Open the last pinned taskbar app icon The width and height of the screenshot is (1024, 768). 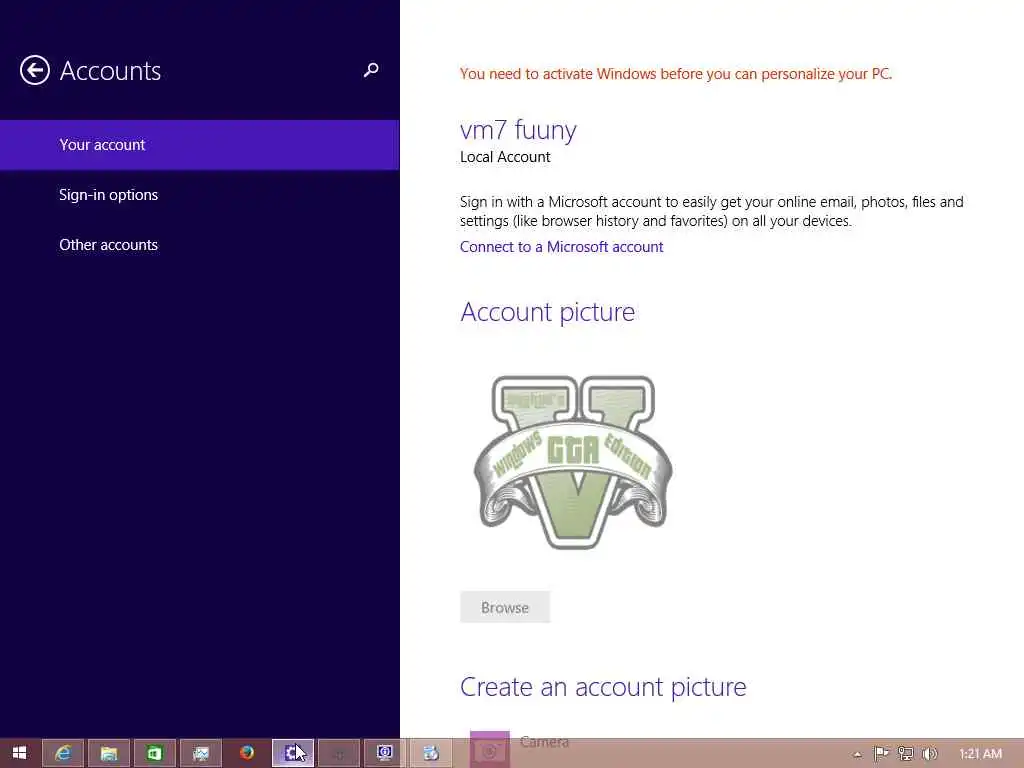(431, 753)
